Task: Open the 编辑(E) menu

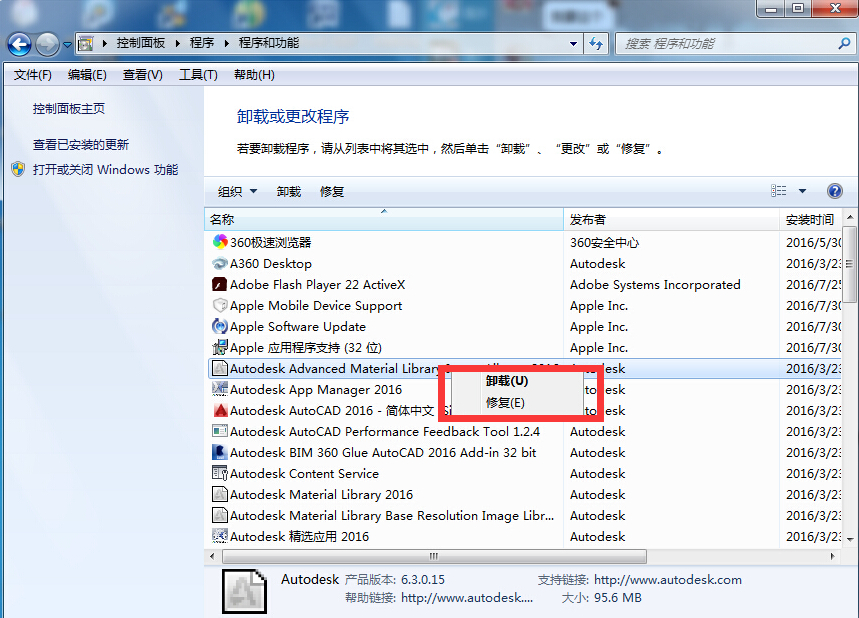Action: [x=87, y=75]
